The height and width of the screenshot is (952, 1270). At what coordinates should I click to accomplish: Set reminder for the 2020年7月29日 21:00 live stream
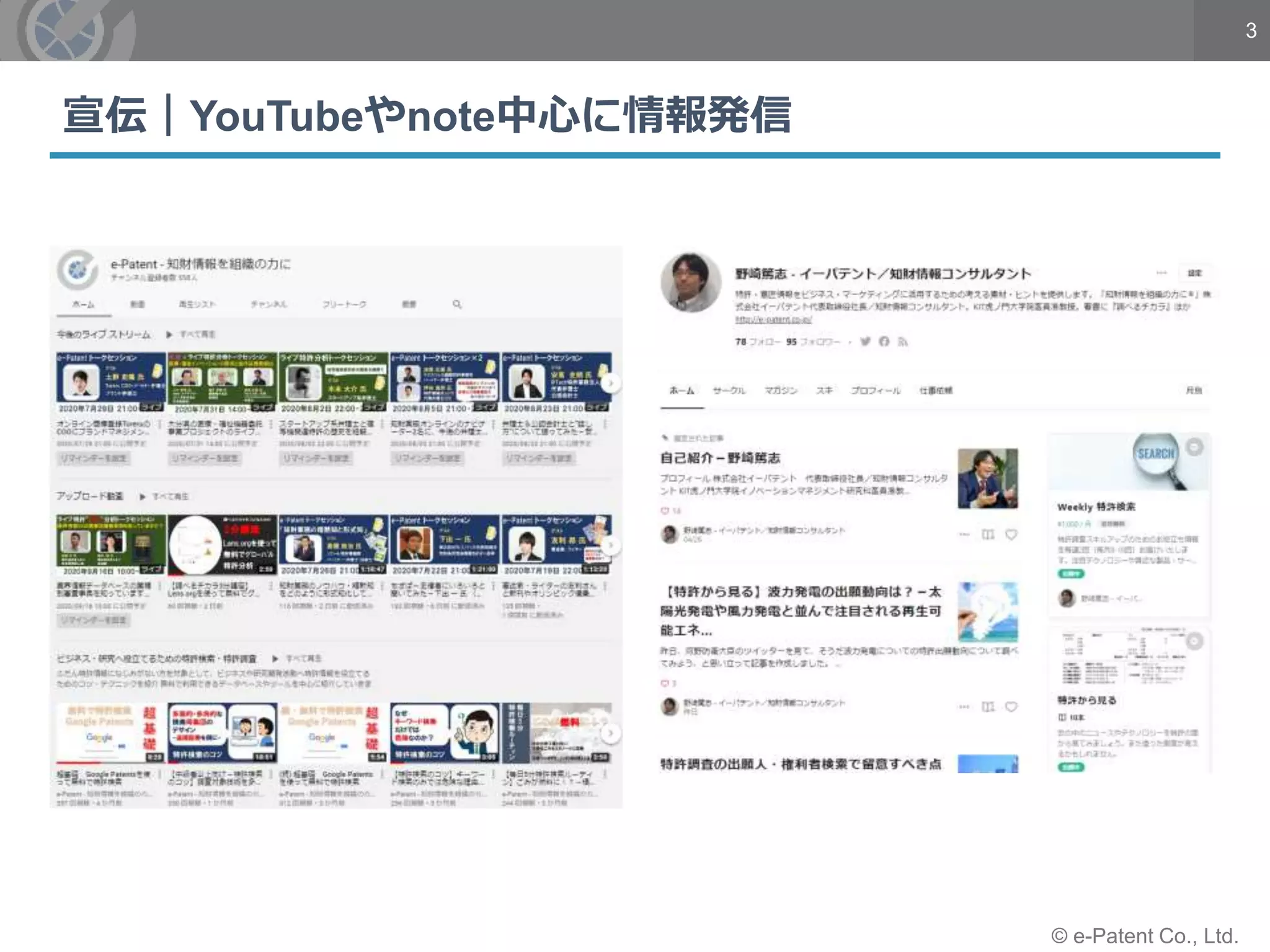[94, 459]
